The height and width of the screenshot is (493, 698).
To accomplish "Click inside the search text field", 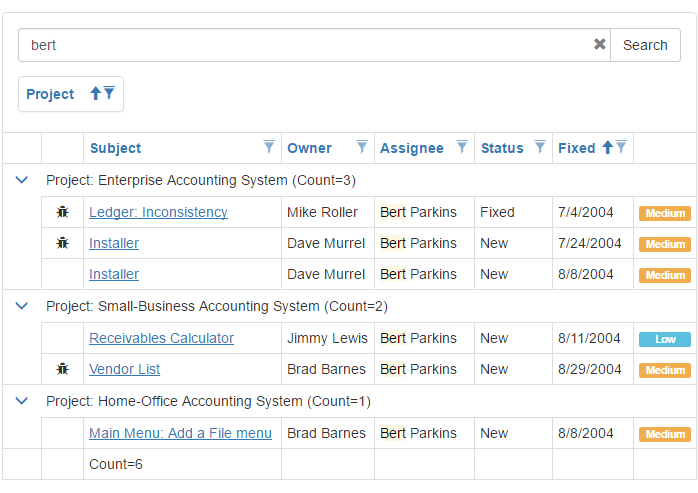I will point(300,45).
